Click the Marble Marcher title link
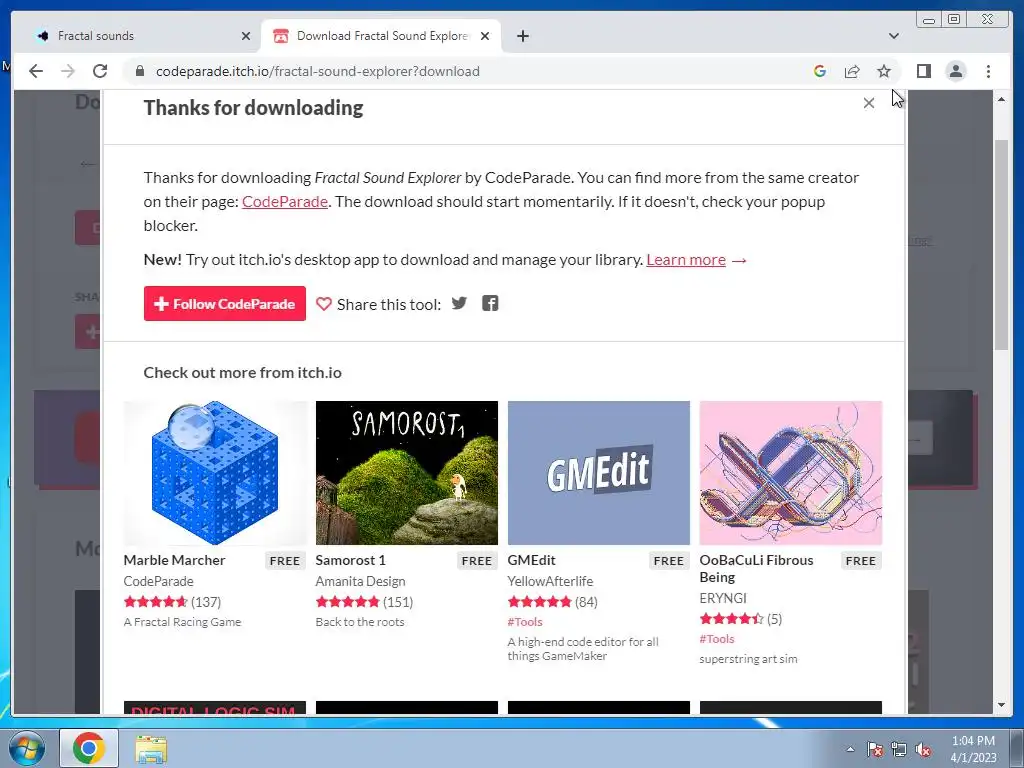 pyautogui.click(x=174, y=560)
